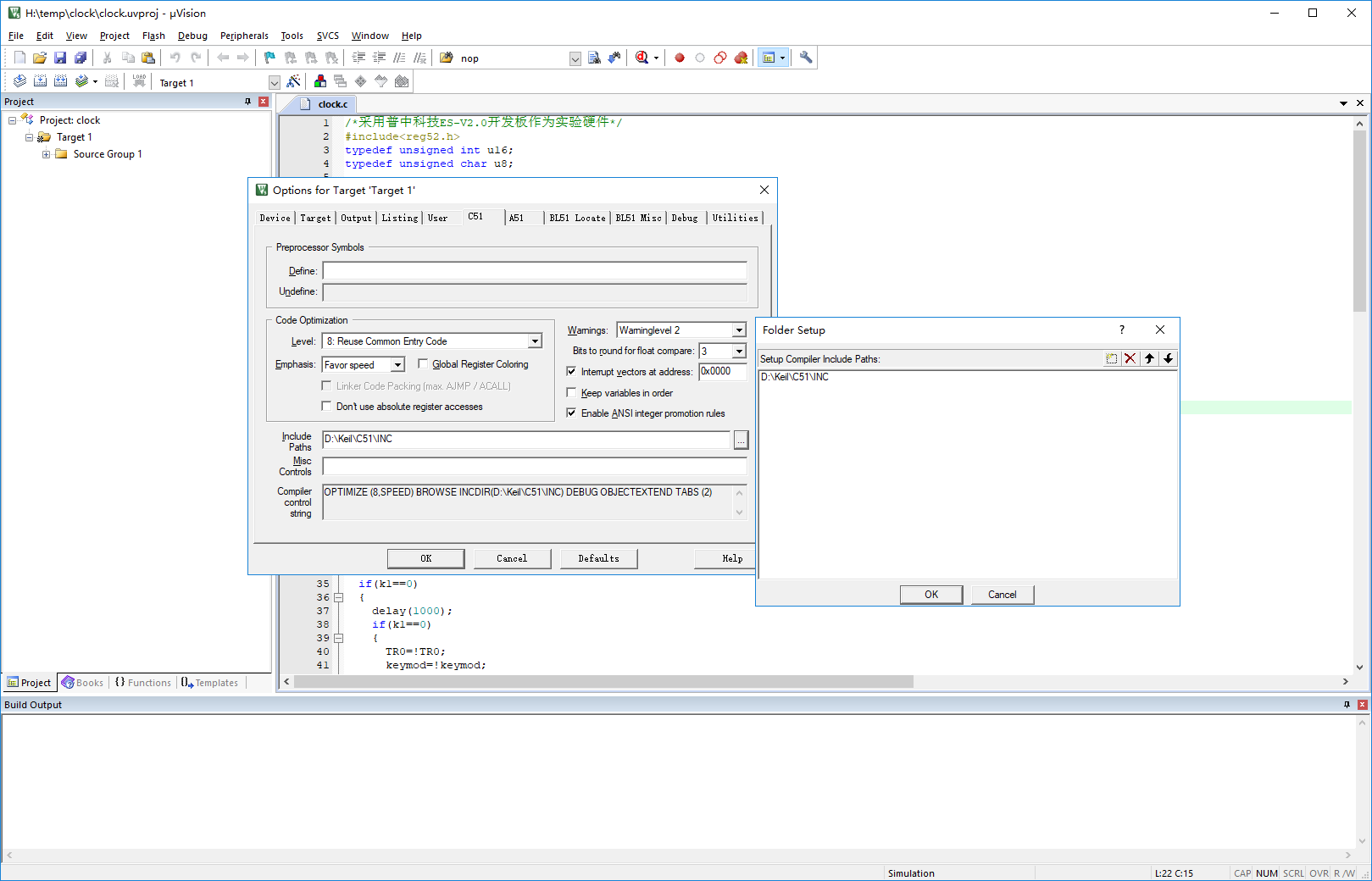
Task: Click Manage Project Items colored blocks icon
Action: click(x=320, y=81)
